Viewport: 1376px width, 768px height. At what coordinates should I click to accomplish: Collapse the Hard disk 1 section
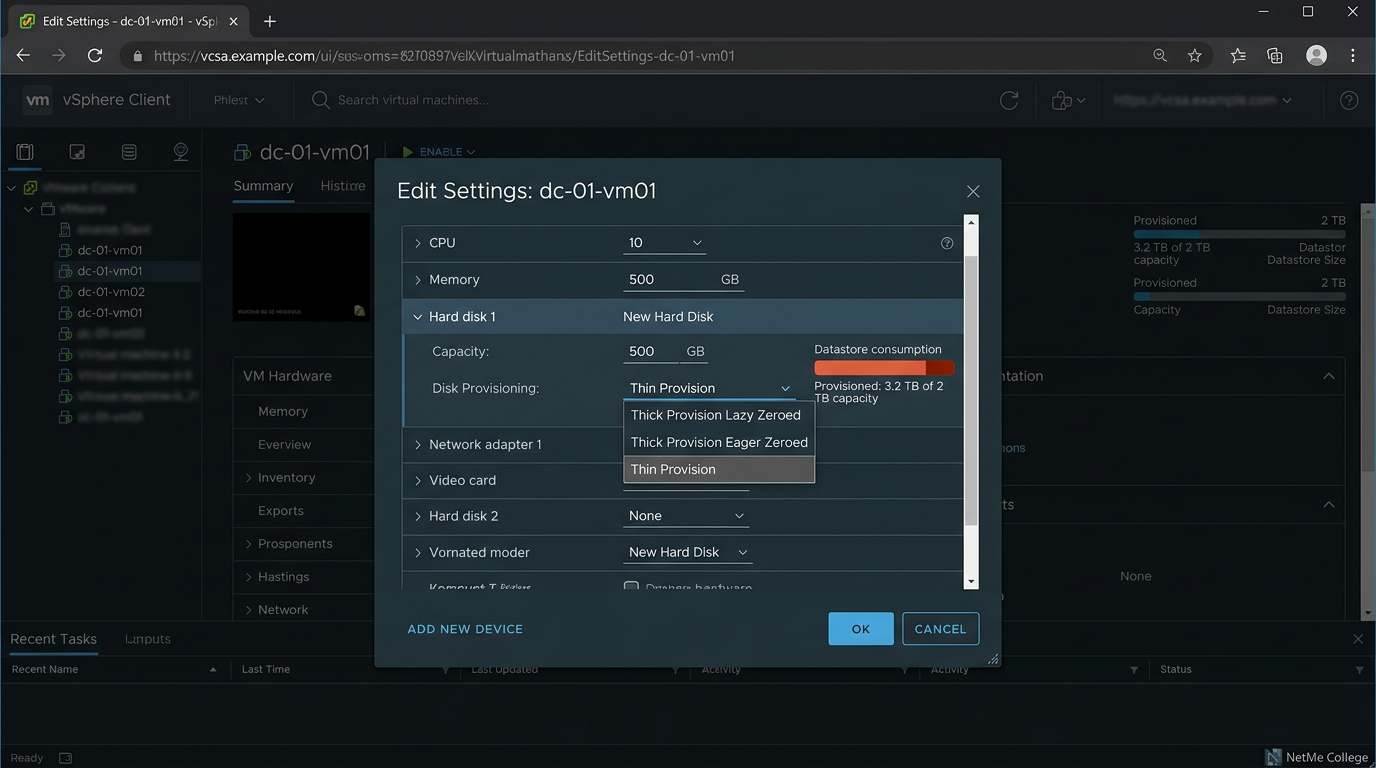click(418, 317)
